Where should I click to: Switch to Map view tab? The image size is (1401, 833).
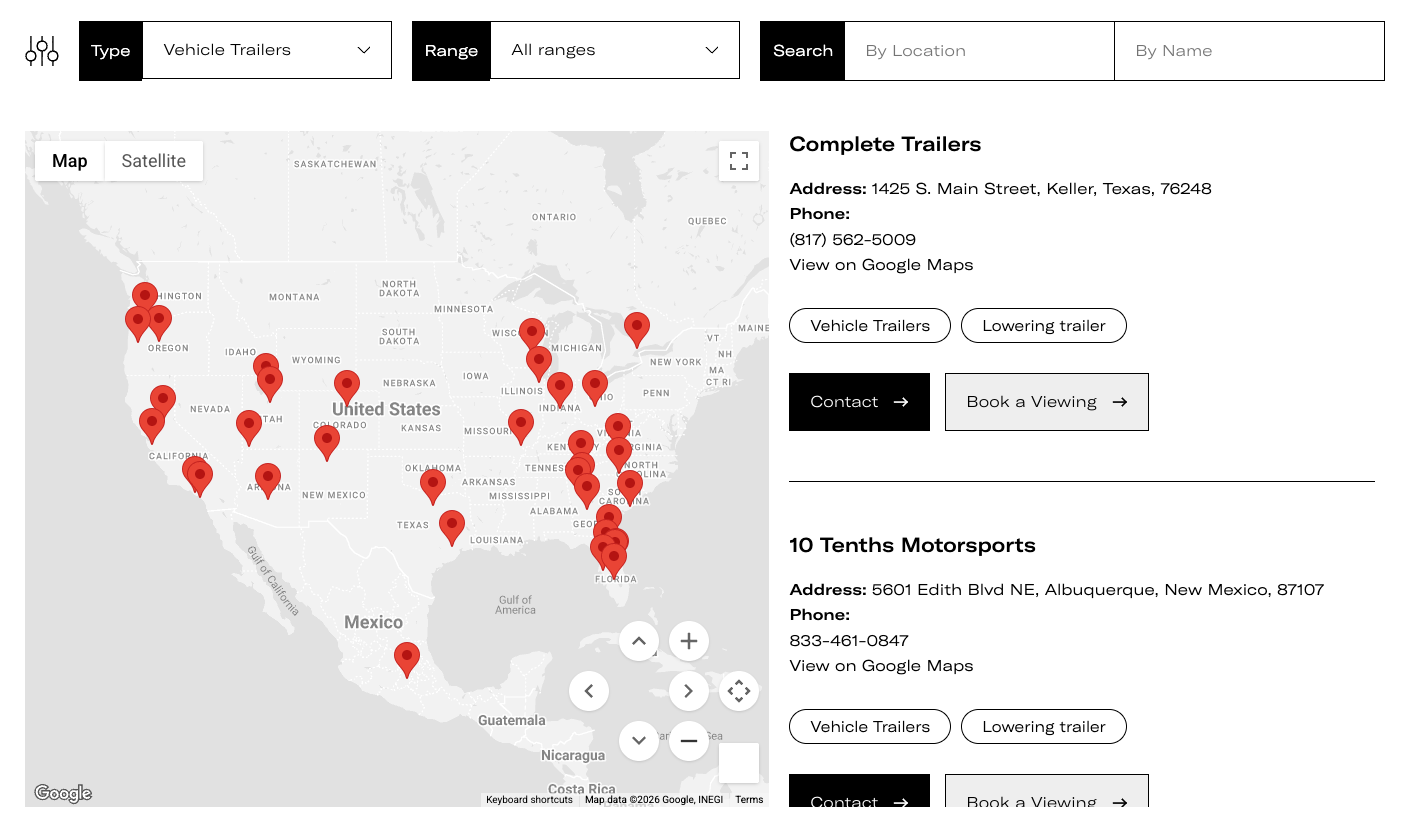70,161
